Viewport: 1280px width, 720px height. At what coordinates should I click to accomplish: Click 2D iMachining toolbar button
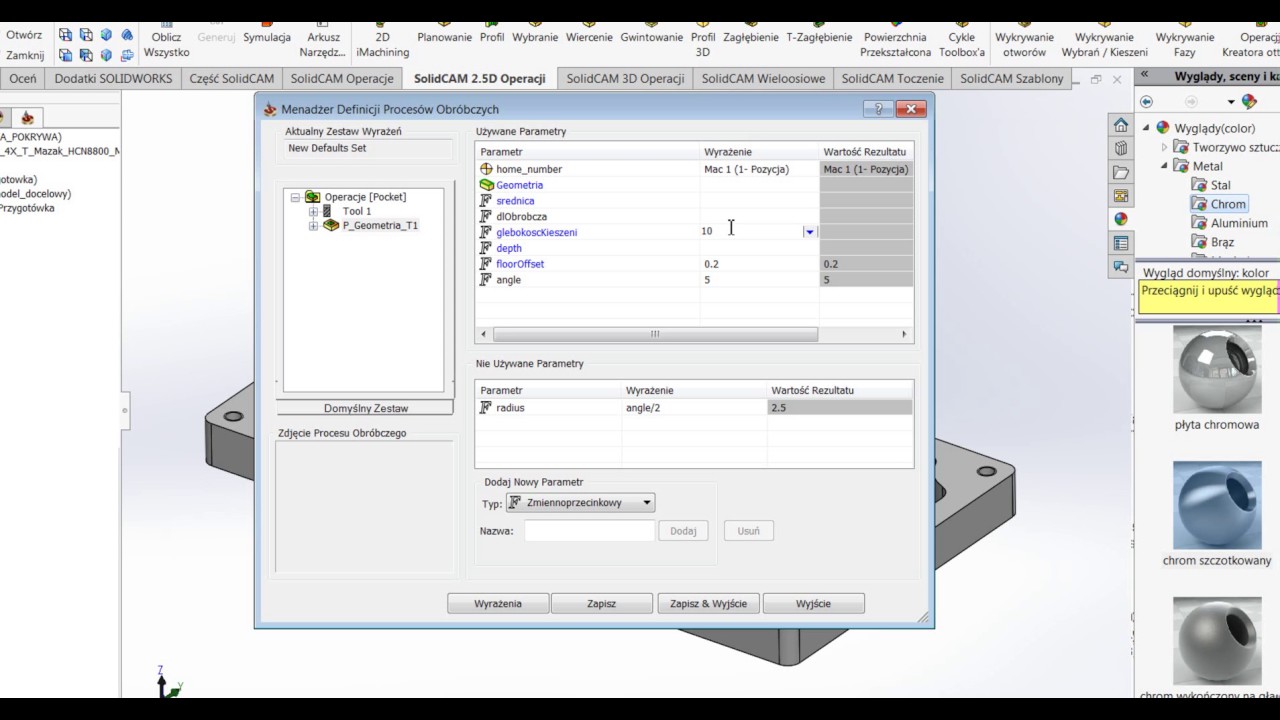click(382, 38)
